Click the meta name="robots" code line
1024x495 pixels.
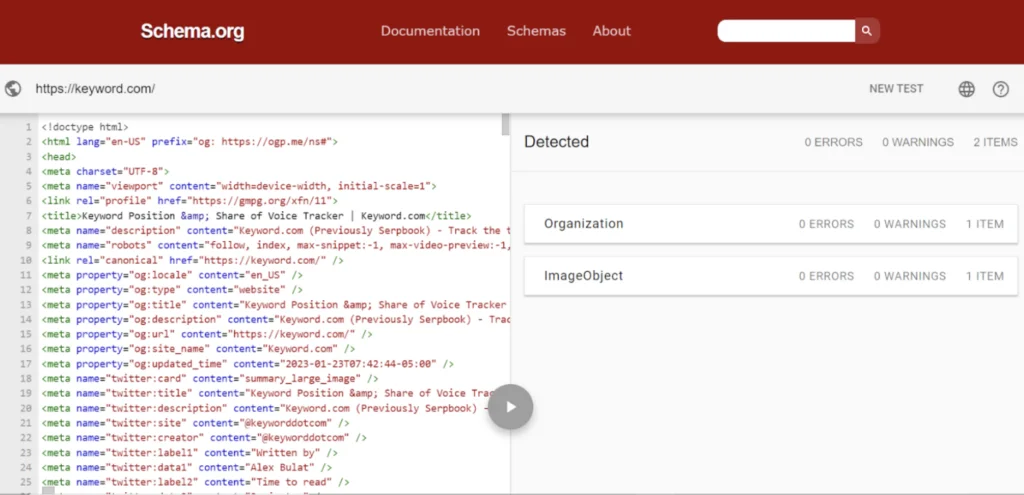(275, 246)
